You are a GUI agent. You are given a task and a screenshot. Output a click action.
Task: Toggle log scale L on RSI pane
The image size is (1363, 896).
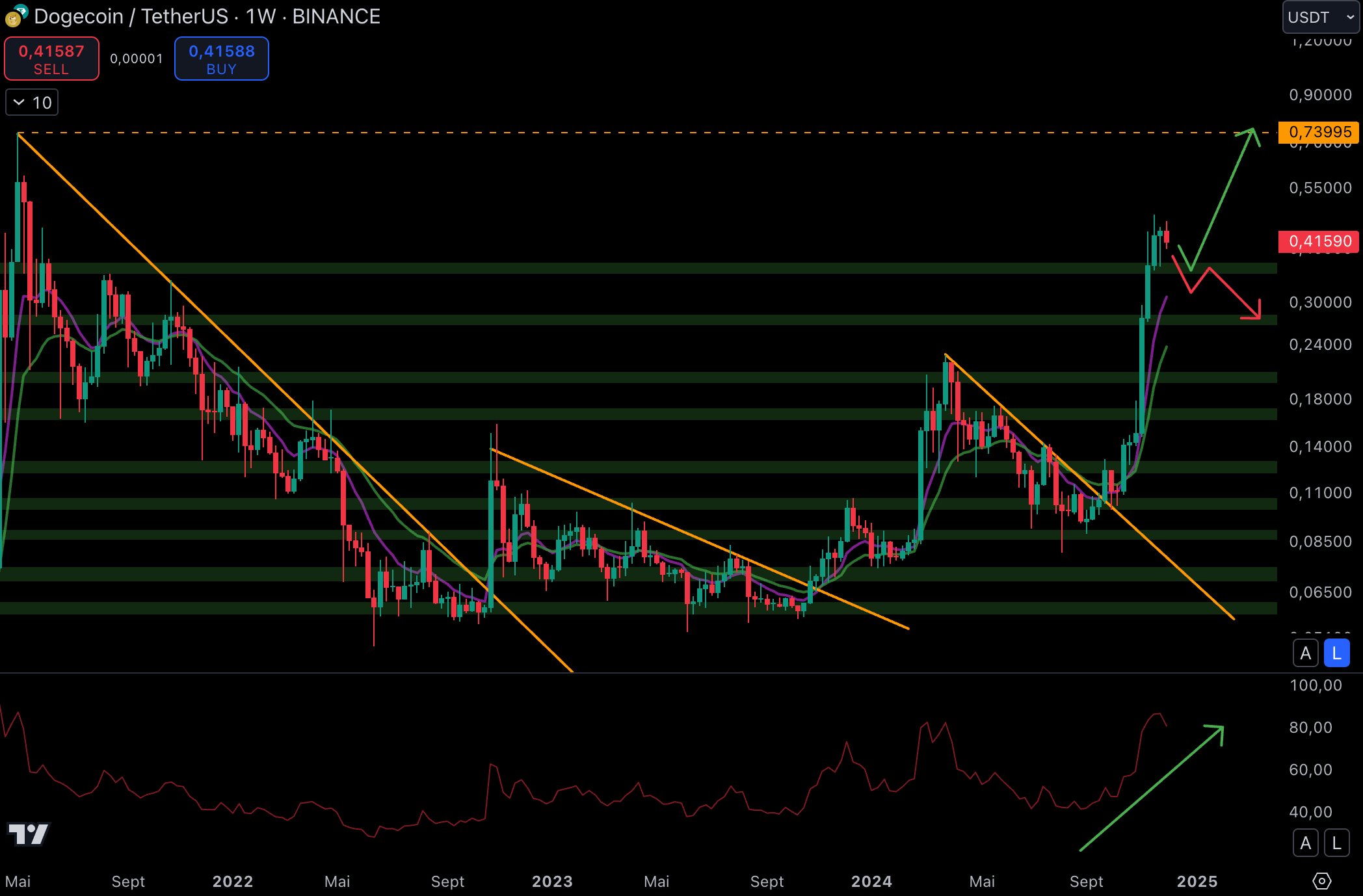(x=1336, y=843)
